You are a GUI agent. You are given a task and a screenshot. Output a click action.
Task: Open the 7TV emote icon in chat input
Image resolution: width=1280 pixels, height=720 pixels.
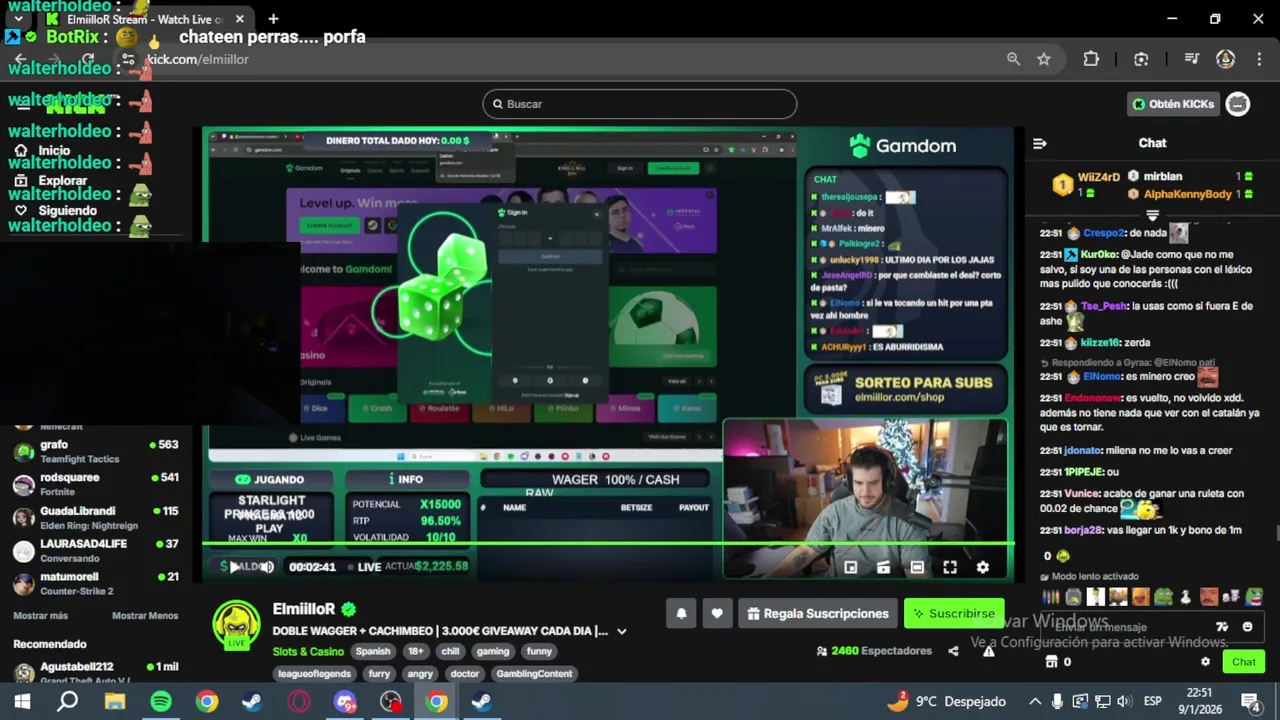pos(1221,627)
